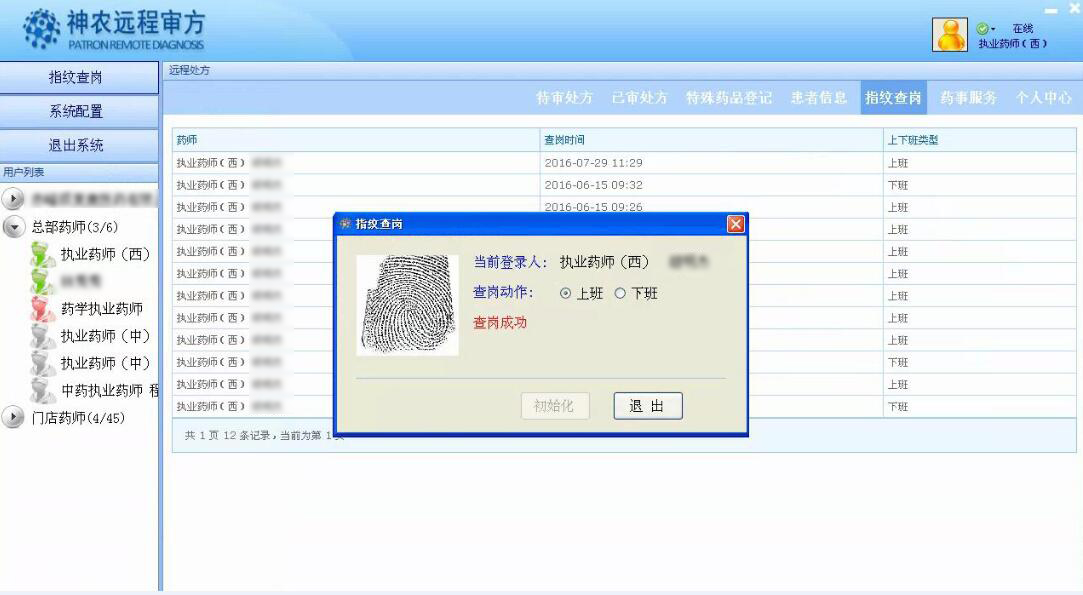The height and width of the screenshot is (595, 1083).
Task: Select the 下班 radio button
Action: pos(620,294)
